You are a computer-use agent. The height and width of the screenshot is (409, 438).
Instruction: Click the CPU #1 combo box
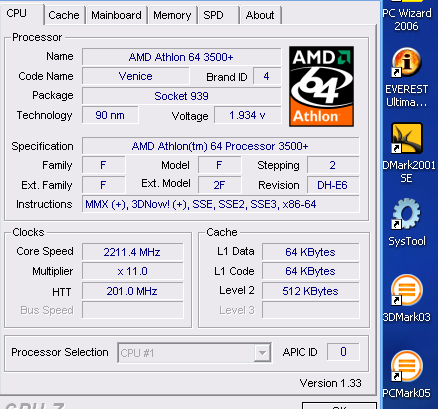pyautogui.click(x=194, y=353)
